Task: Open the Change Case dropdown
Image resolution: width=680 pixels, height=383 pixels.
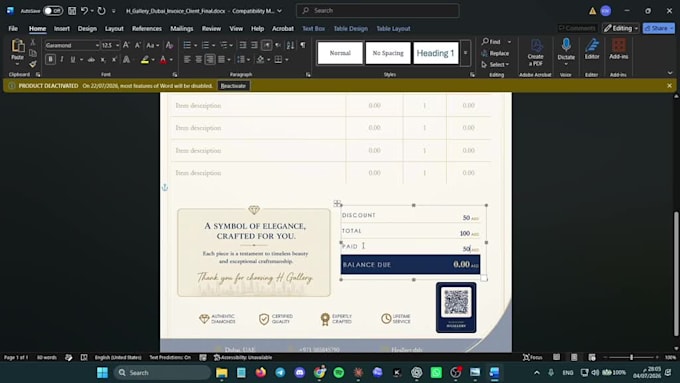Action: click(x=152, y=45)
